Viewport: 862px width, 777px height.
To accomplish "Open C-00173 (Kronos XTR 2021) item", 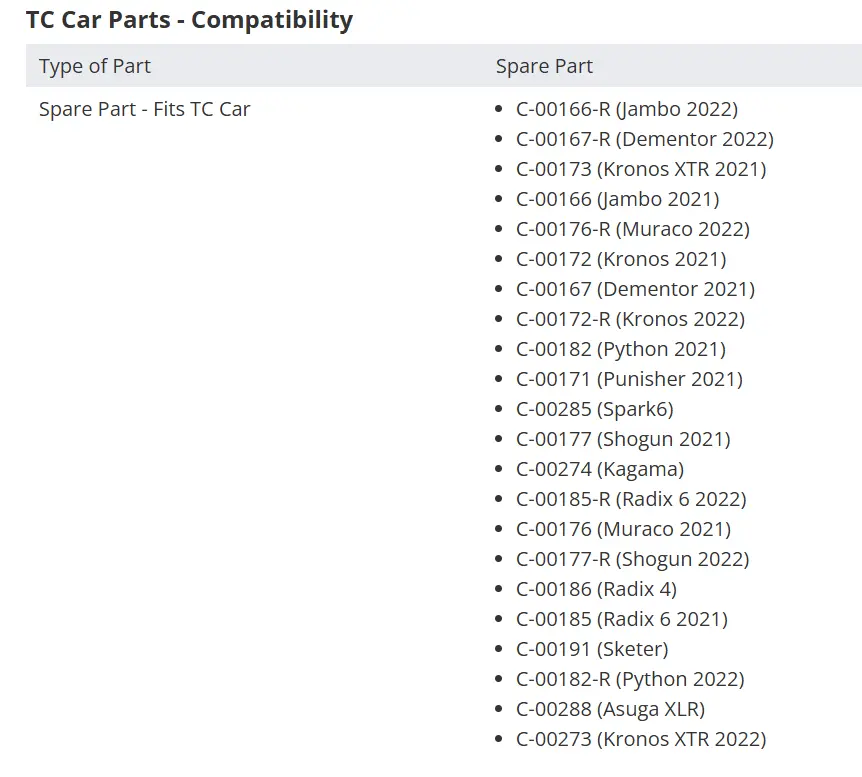I will point(641,169).
